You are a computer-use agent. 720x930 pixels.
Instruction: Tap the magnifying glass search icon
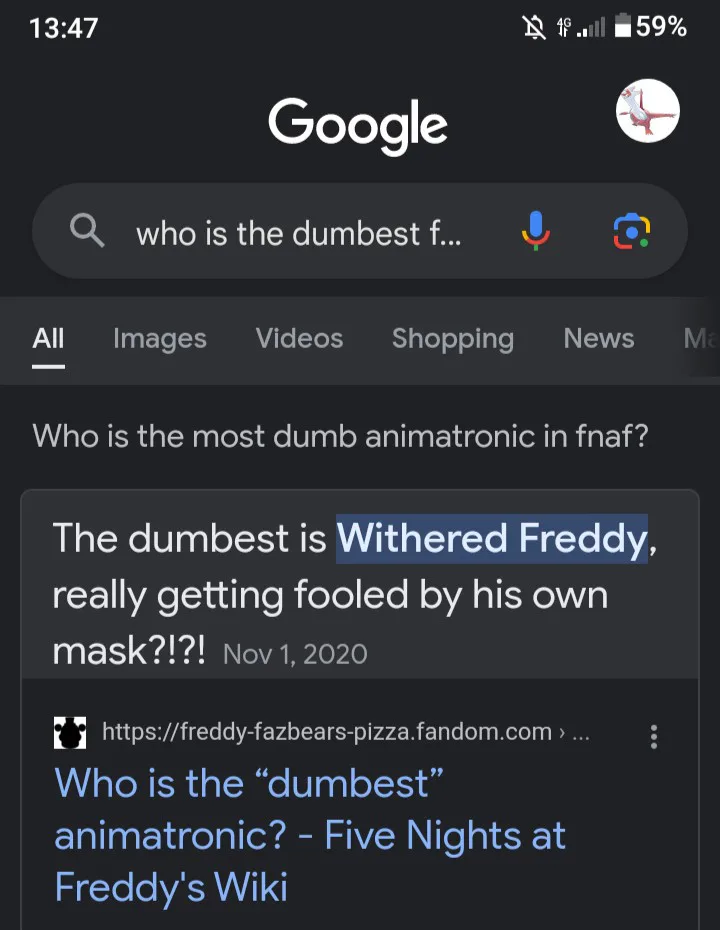[x=87, y=231]
